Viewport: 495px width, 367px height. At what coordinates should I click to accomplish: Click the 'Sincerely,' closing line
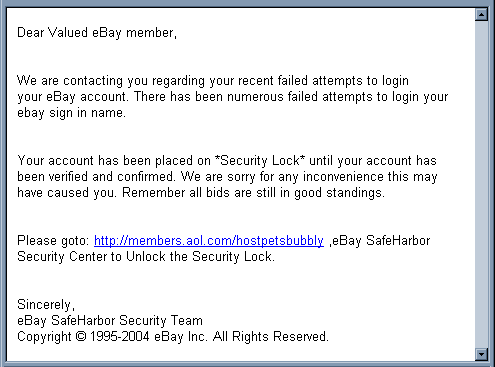pyautogui.click(x=46, y=305)
